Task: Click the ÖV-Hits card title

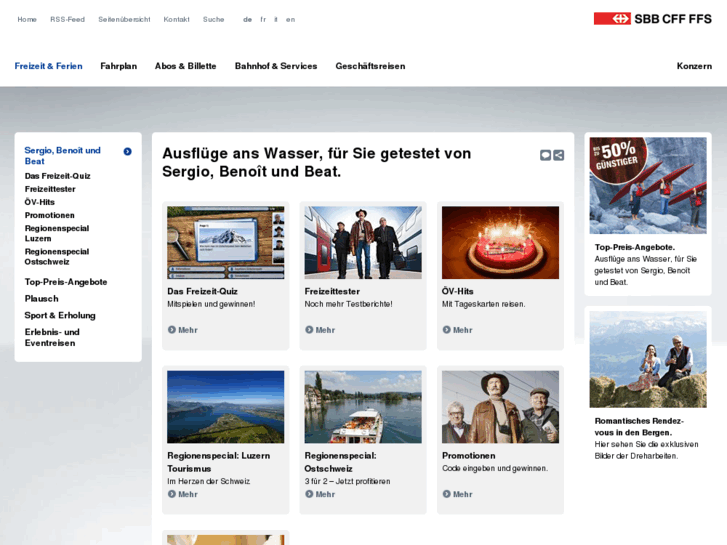Action: (458, 291)
